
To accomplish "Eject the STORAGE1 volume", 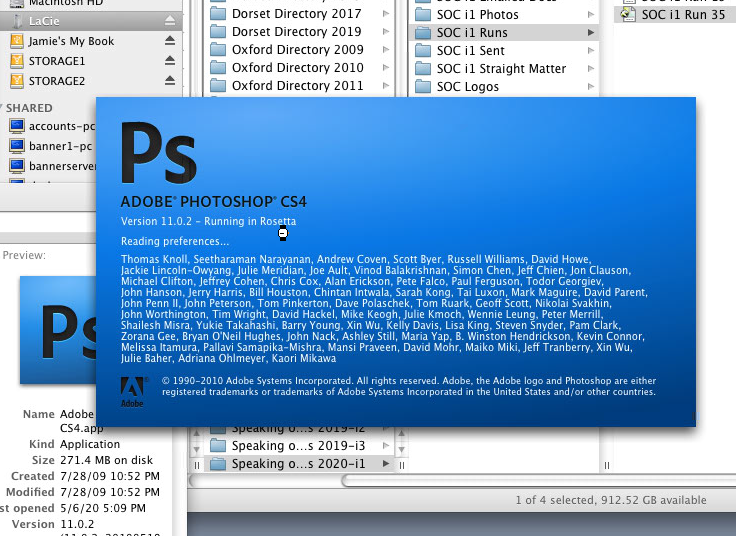I will point(170,61).
